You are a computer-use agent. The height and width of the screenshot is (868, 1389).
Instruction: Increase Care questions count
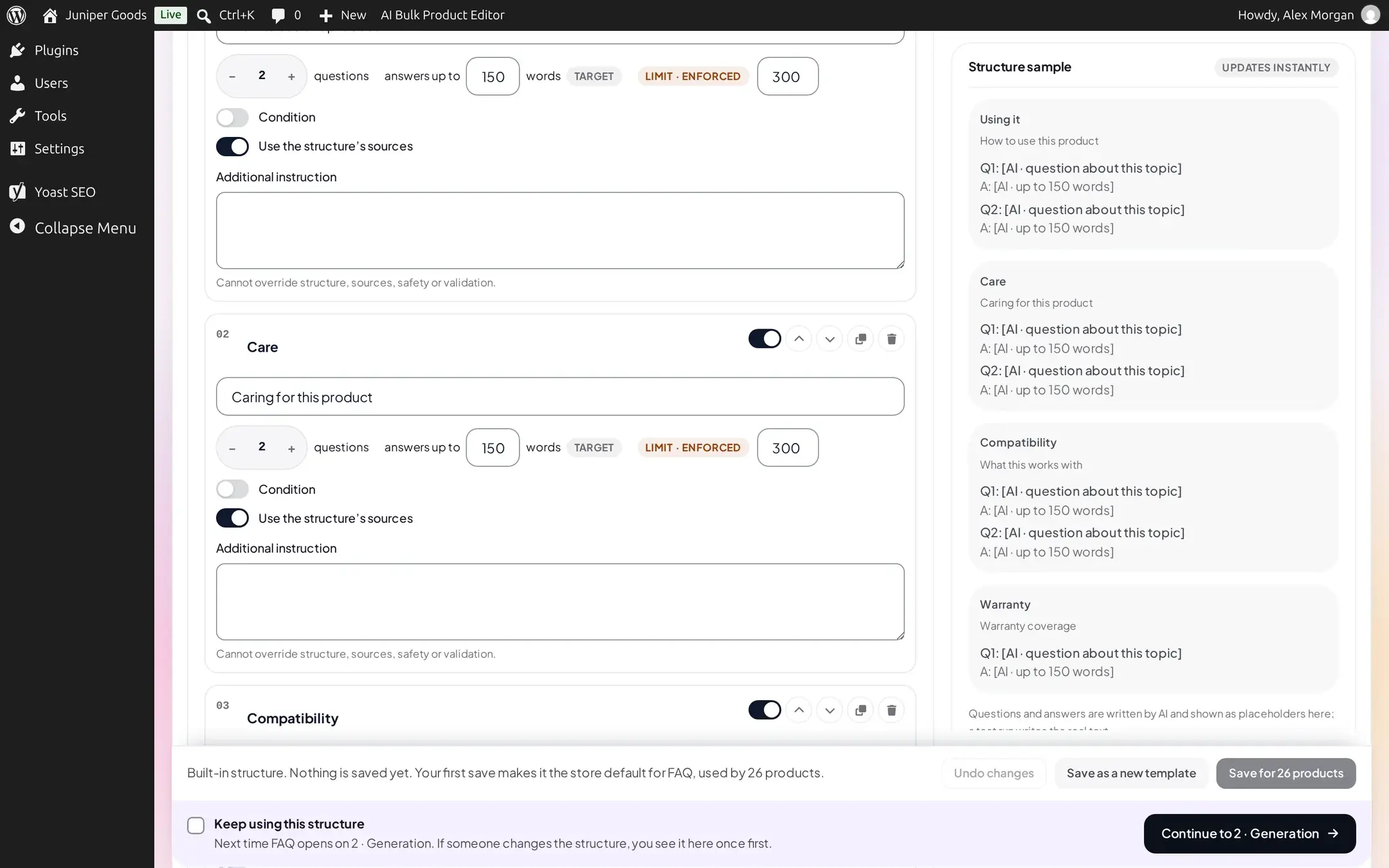[x=291, y=448]
